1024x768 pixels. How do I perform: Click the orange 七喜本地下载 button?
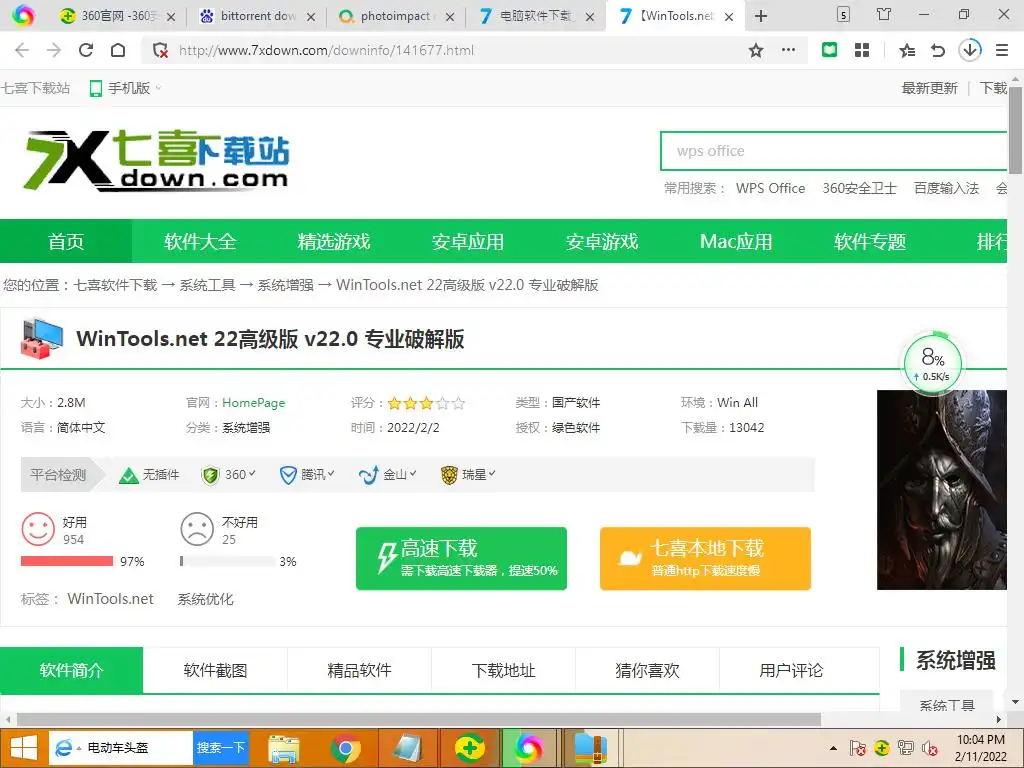tap(705, 558)
